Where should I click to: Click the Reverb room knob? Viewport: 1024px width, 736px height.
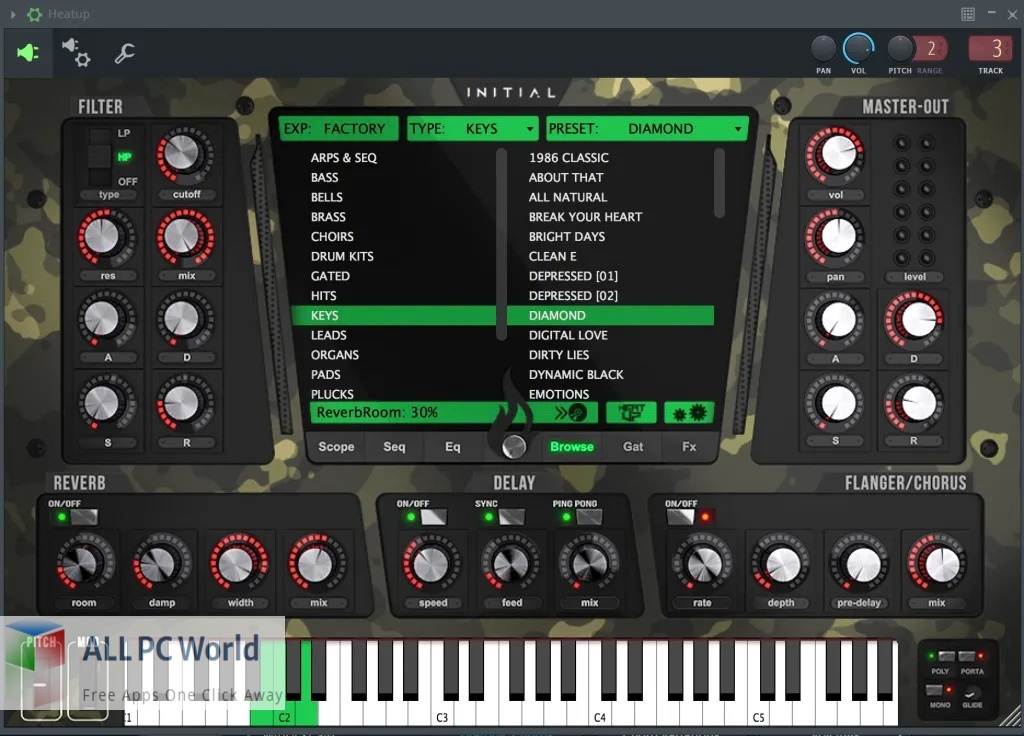[x=85, y=563]
